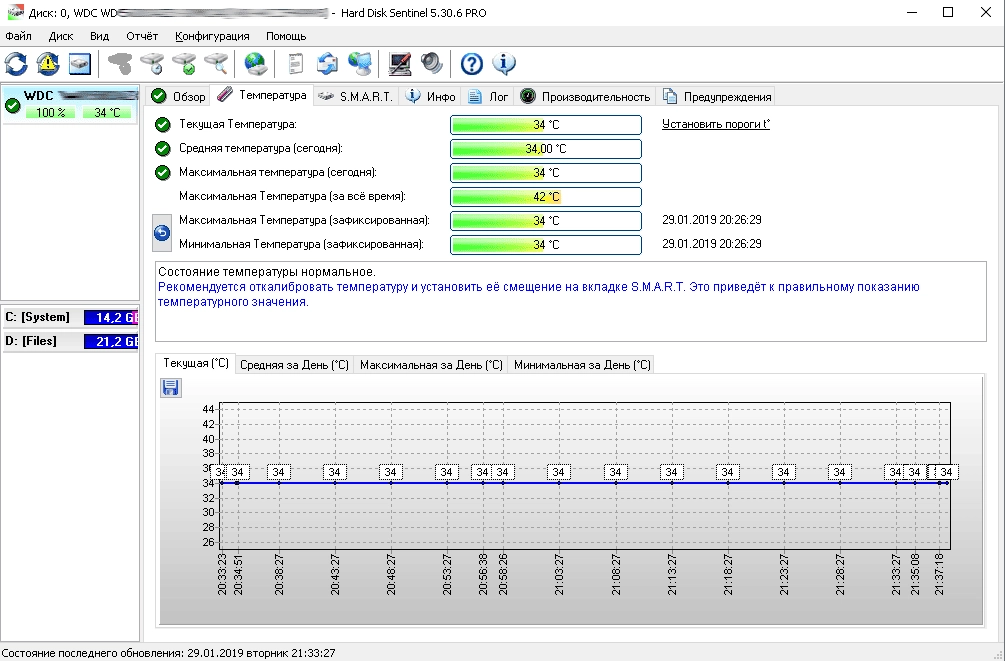Select the WDC disk in the sidebar

71,105
